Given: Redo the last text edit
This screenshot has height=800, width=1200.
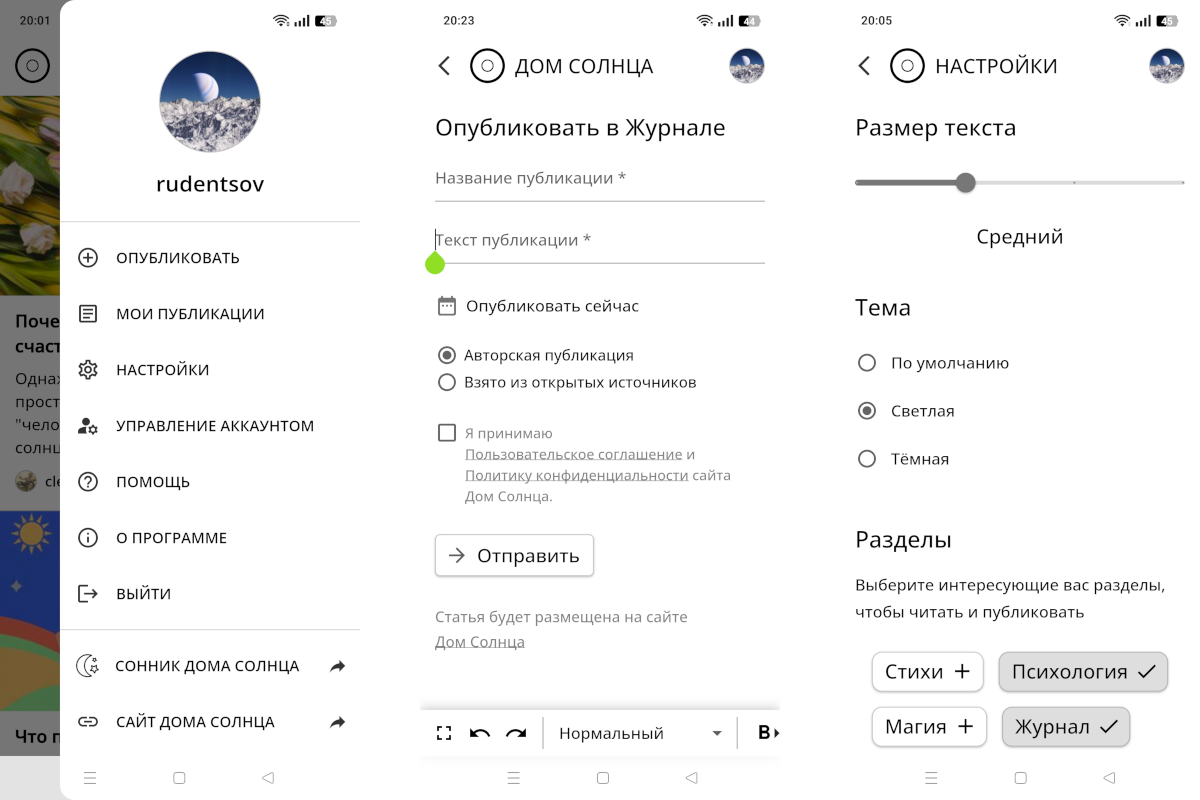Looking at the screenshot, I should [x=516, y=733].
